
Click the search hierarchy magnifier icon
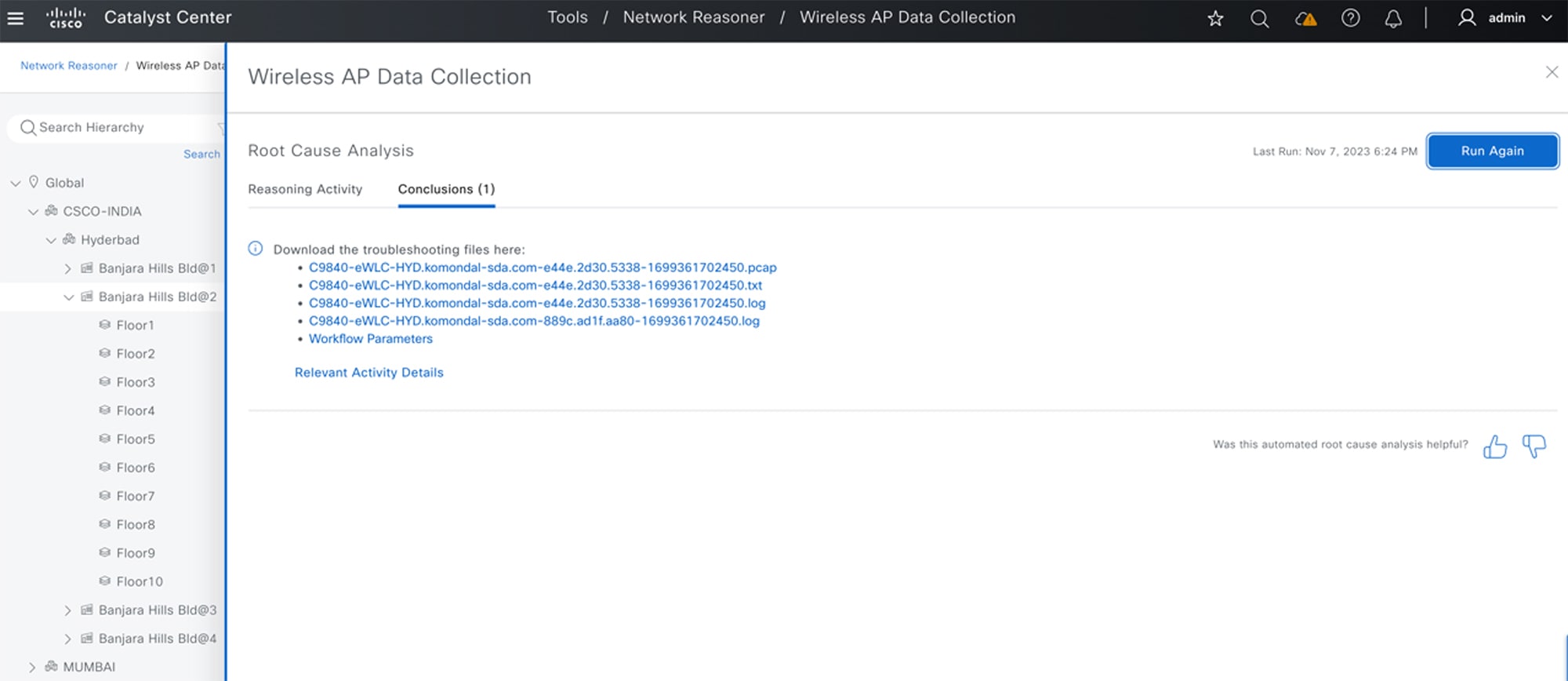click(x=28, y=127)
